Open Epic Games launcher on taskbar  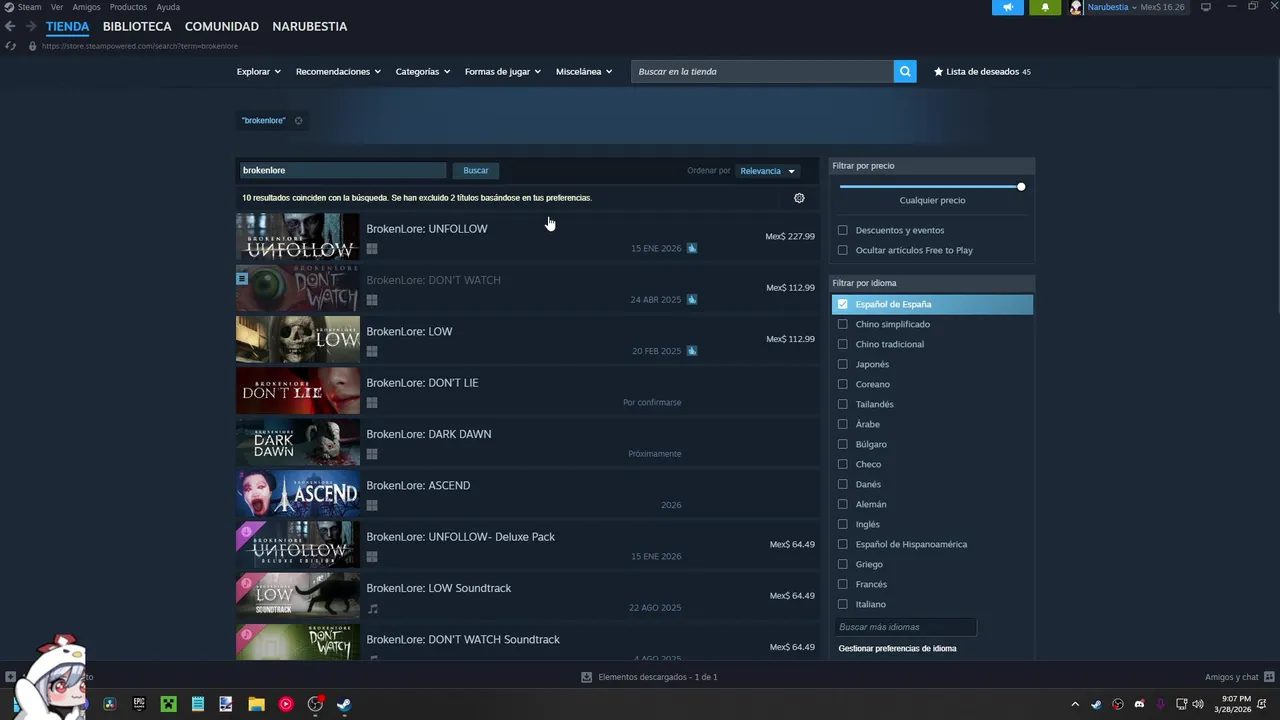click(139, 704)
